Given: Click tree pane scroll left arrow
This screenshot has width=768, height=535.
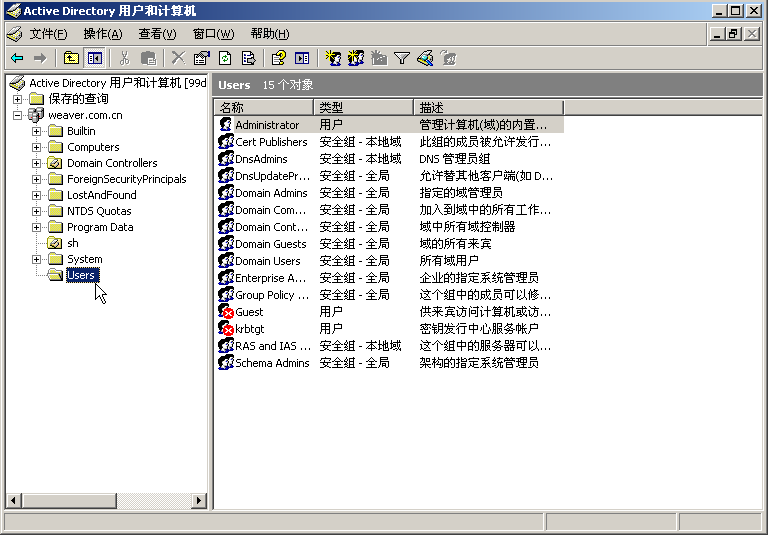Looking at the screenshot, I should click(13, 500).
